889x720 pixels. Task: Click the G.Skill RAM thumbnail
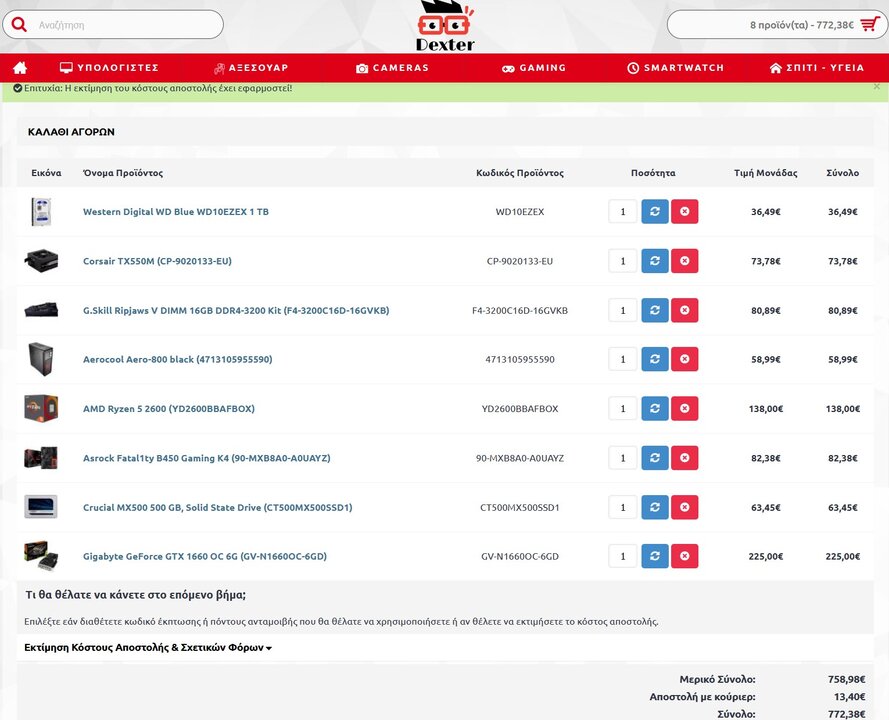(41, 310)
